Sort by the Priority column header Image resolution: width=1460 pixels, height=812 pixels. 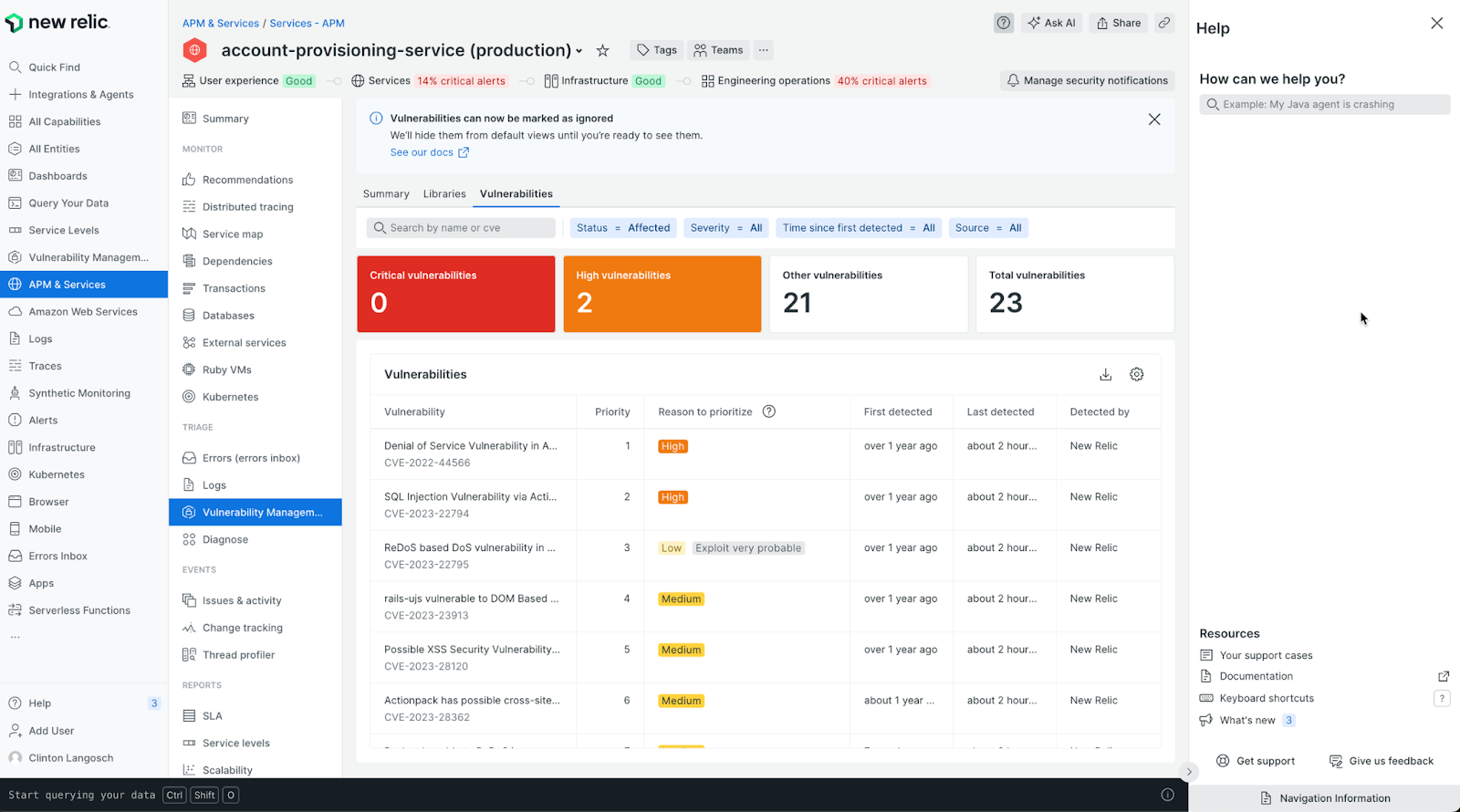pyautogui.click(x=612, y=412)
